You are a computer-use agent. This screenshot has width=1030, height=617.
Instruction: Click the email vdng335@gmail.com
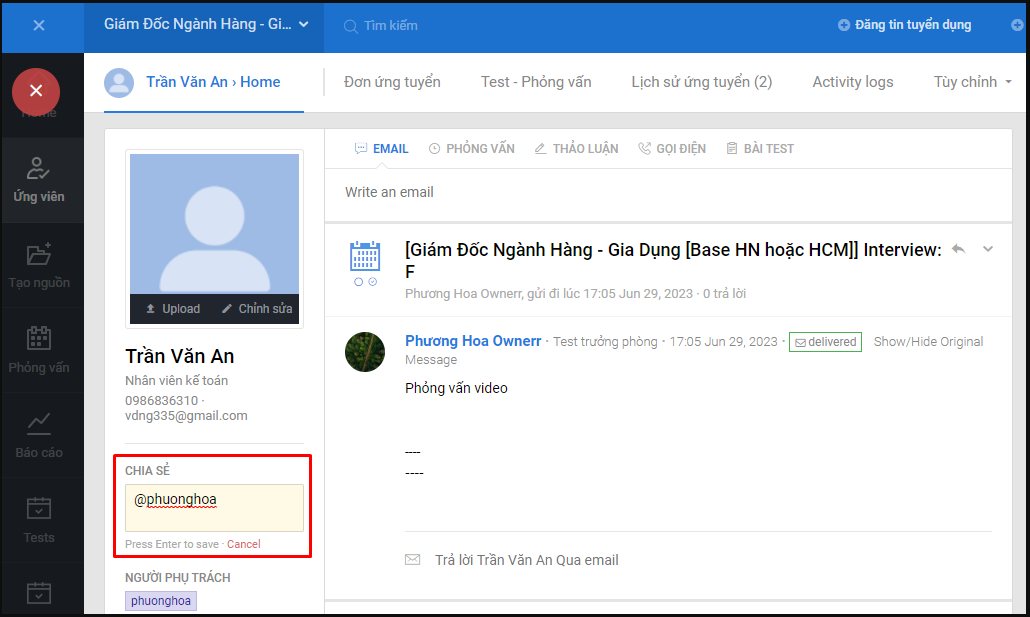[x=187, y=416]
